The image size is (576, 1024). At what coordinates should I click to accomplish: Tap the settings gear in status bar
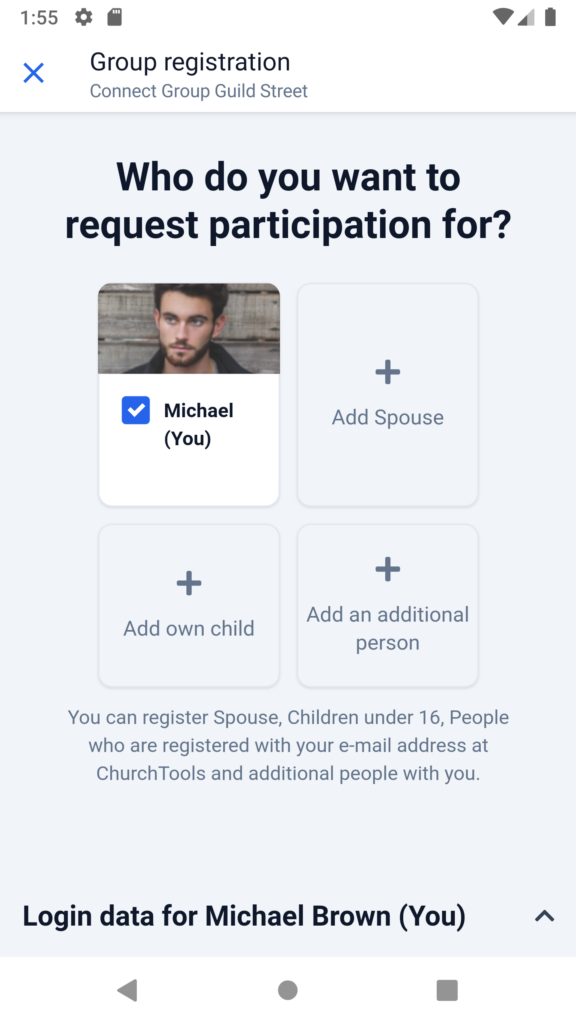tap(84, 17)
